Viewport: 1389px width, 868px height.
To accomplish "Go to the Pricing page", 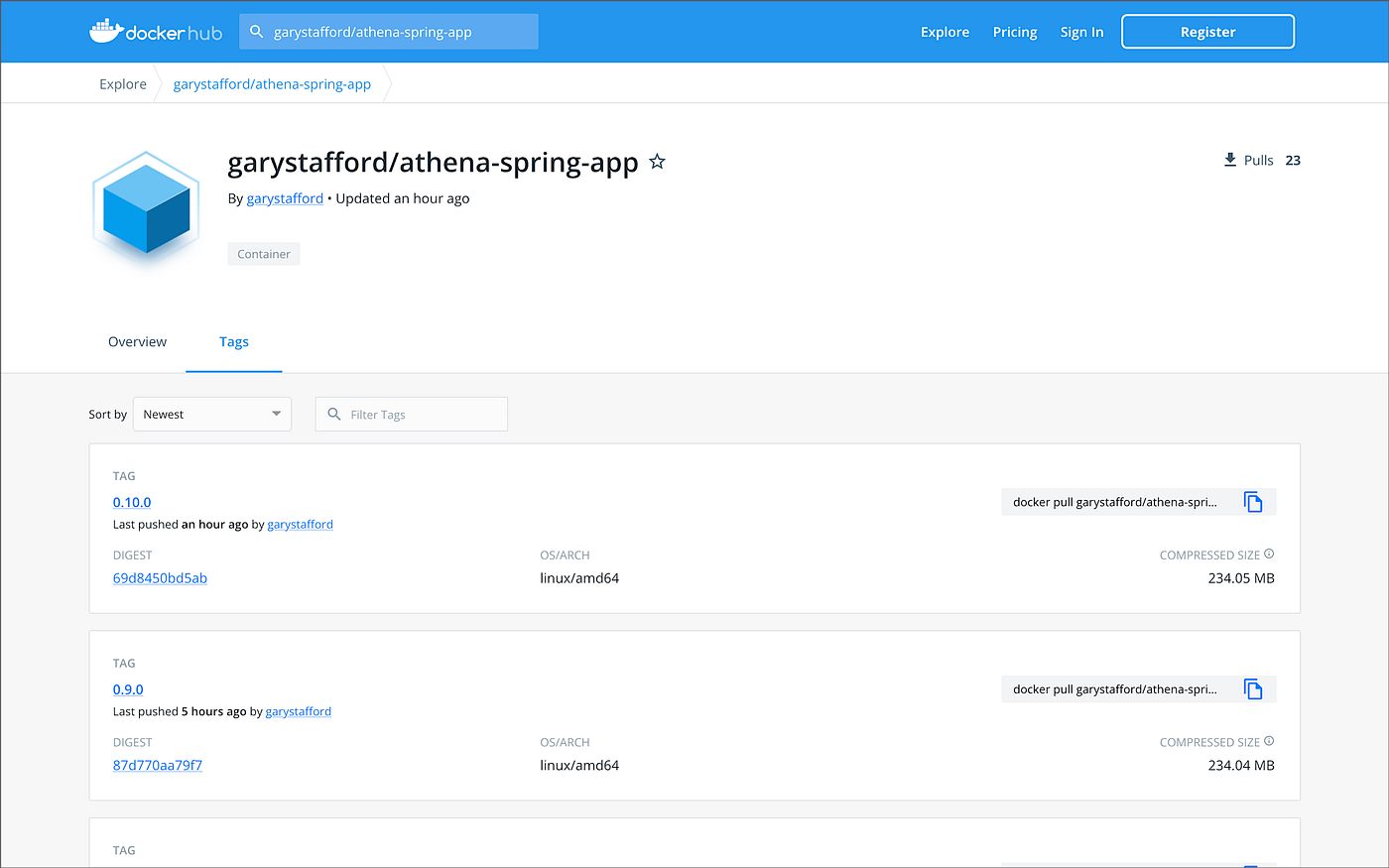I will 1015,32.
